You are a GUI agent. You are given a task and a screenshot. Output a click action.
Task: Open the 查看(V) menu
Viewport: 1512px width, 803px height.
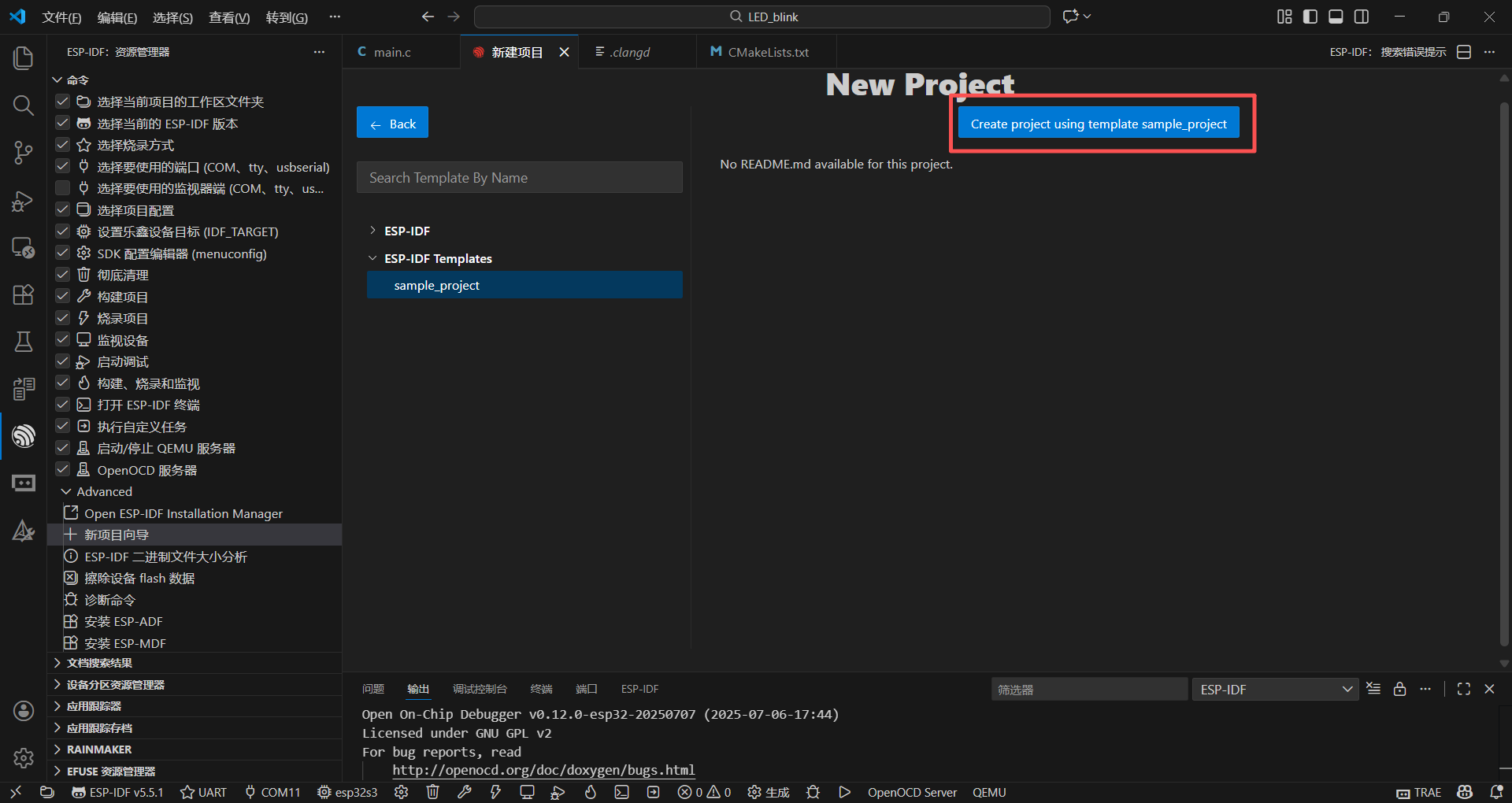[229, 17]
